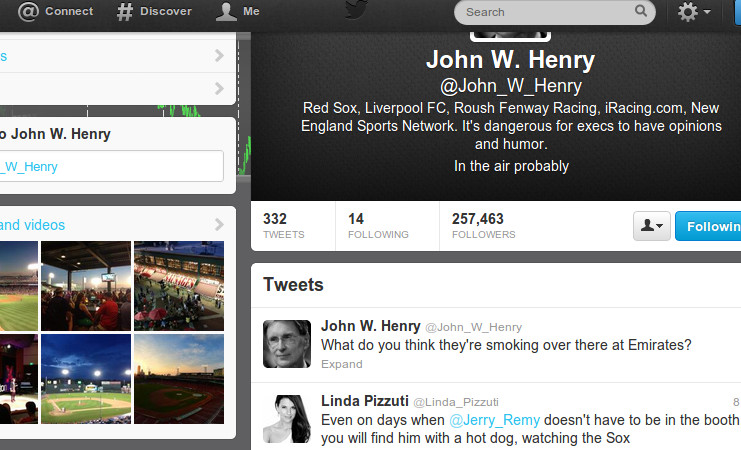Viewport: 741px width, 450px height.
Task: Open John W. Henry name on tweet
Action: tap(370, 326)
